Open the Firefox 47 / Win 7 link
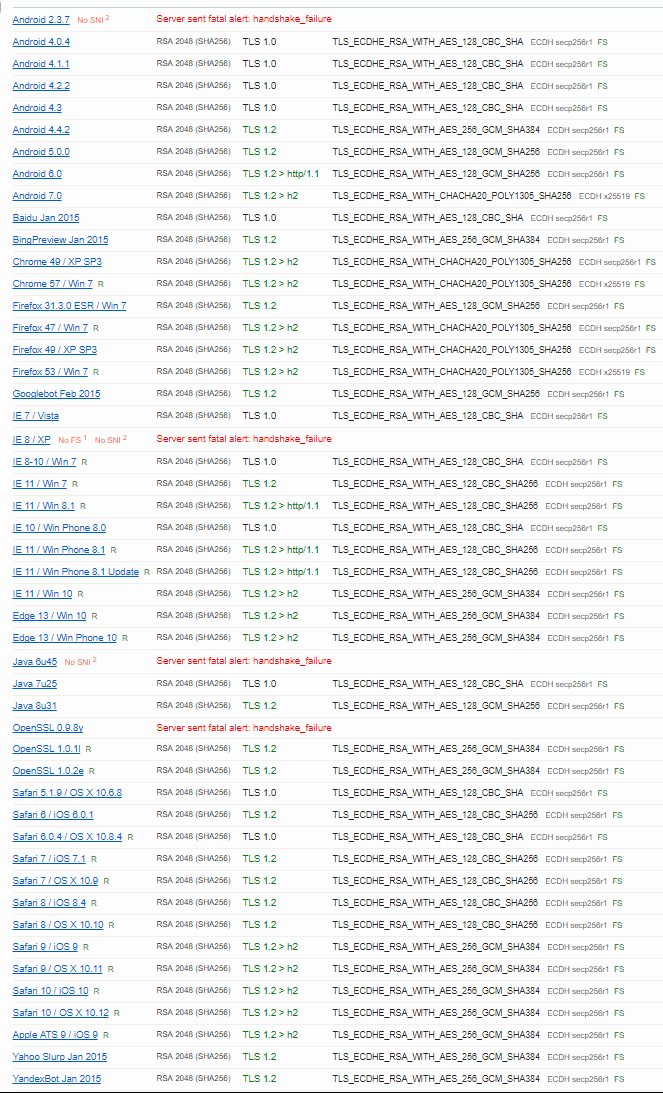 pyautogui.click(x=50, y=327)
